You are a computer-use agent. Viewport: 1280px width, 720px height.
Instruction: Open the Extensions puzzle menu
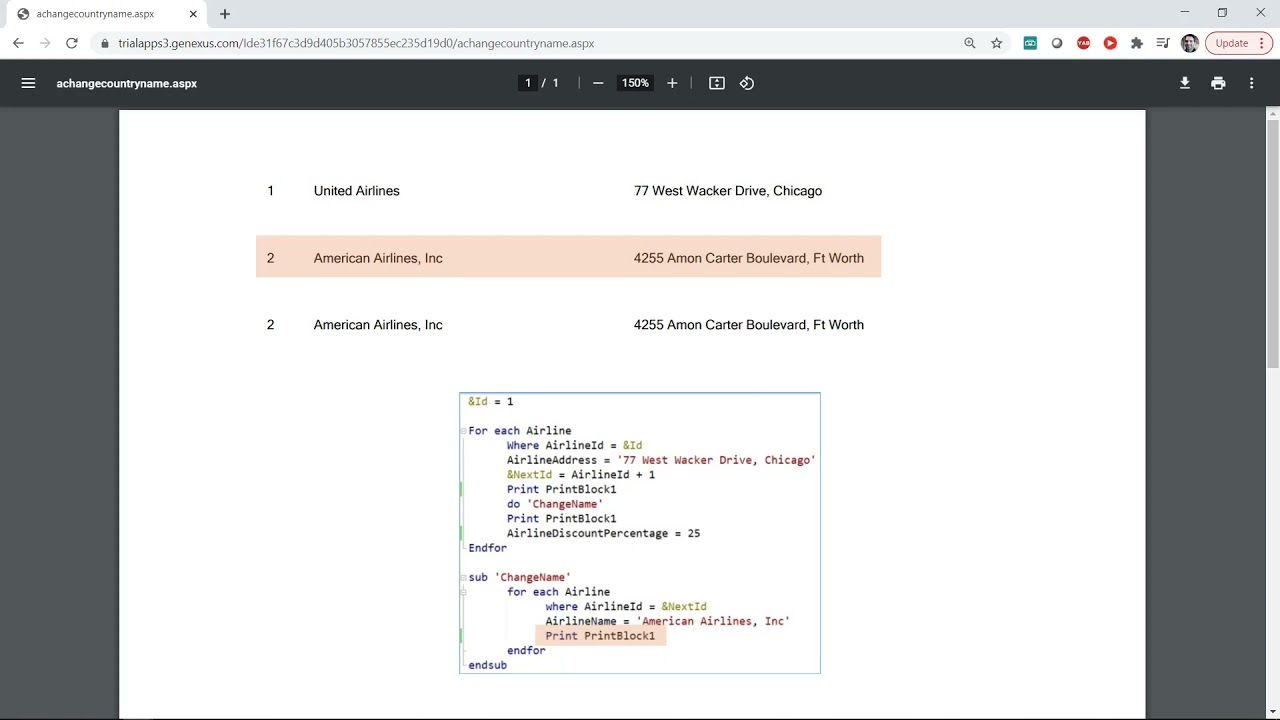tap(1137, 43)
